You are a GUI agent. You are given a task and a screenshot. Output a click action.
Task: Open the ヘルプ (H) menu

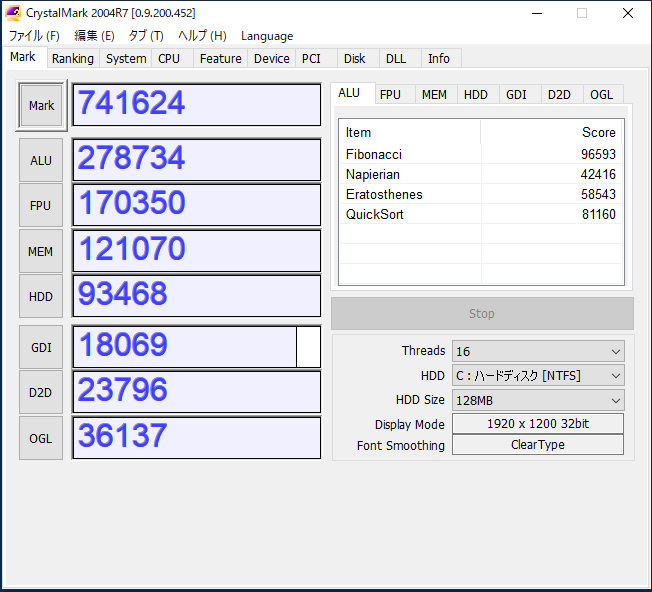pyautogui.click(x=202, y=36)
